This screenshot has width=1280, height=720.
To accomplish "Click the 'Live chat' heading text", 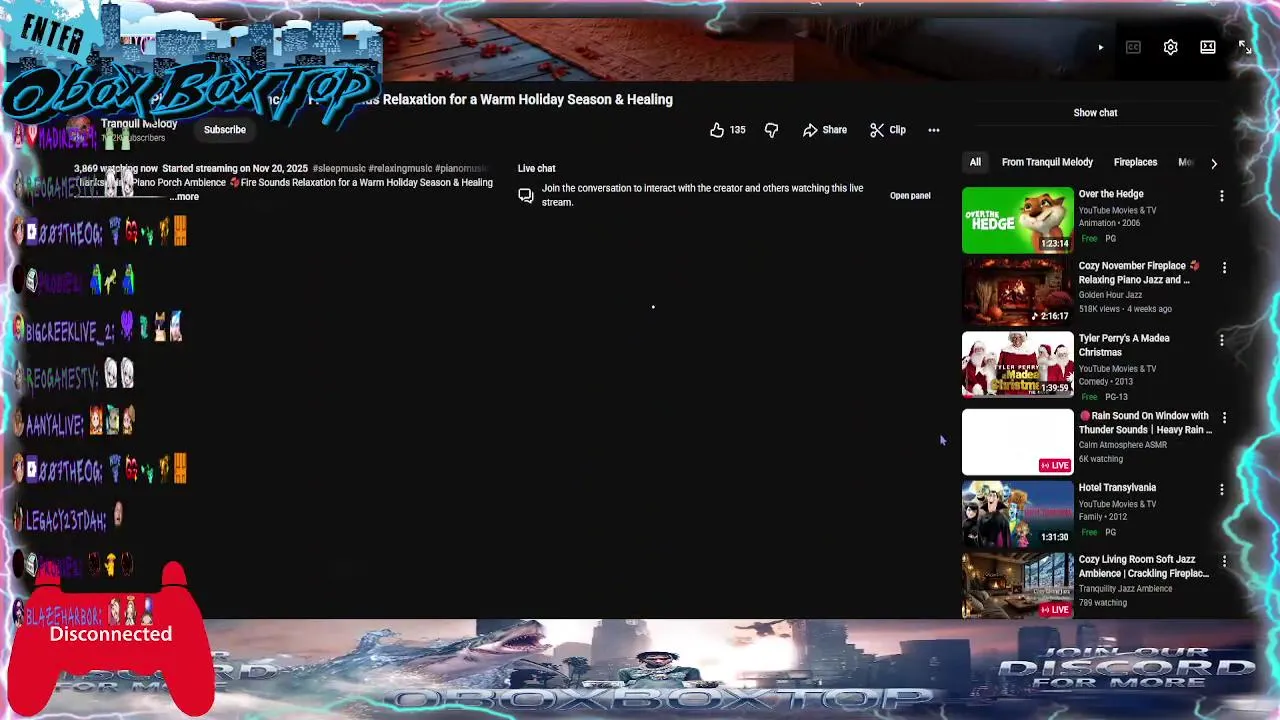I will coord(536,169).
